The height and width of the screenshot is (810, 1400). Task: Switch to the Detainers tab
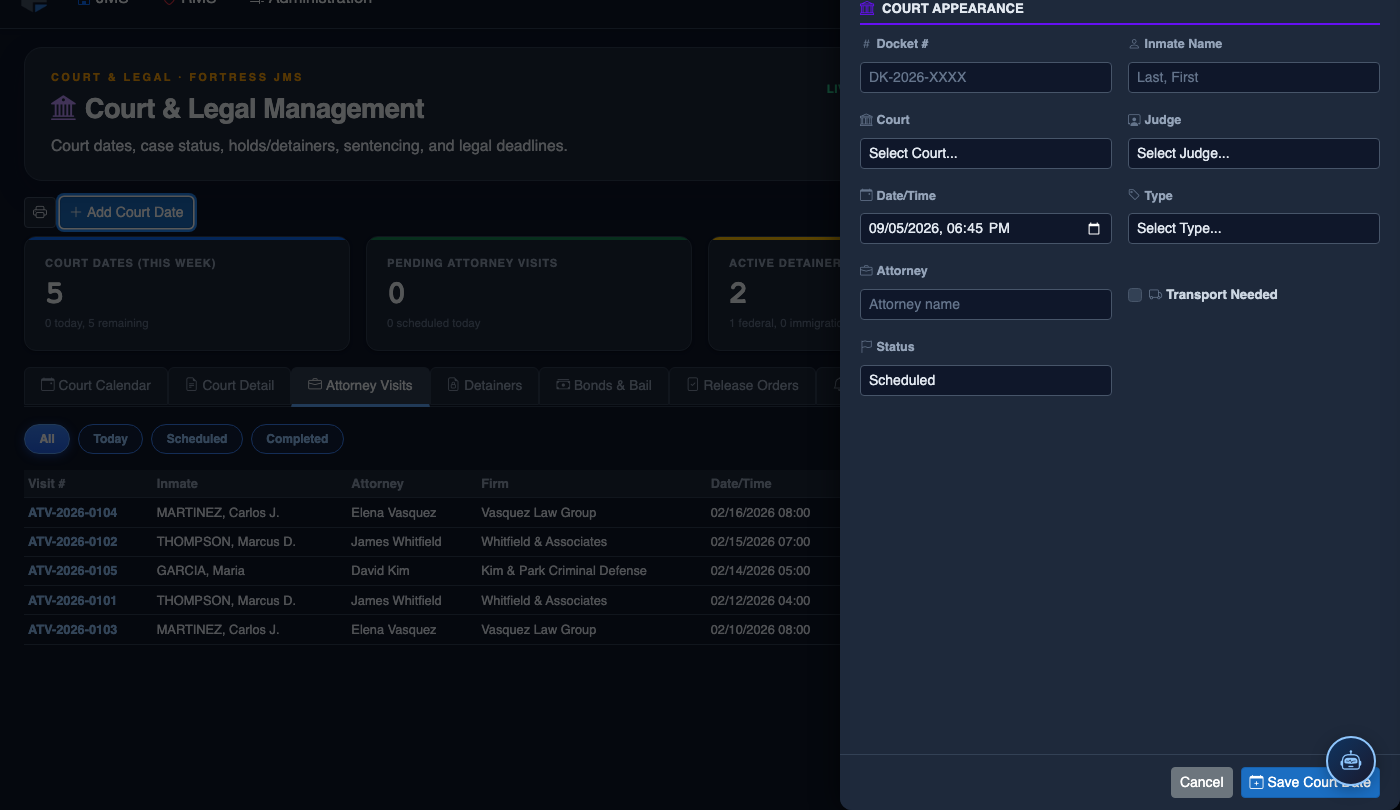click(484, 386)
